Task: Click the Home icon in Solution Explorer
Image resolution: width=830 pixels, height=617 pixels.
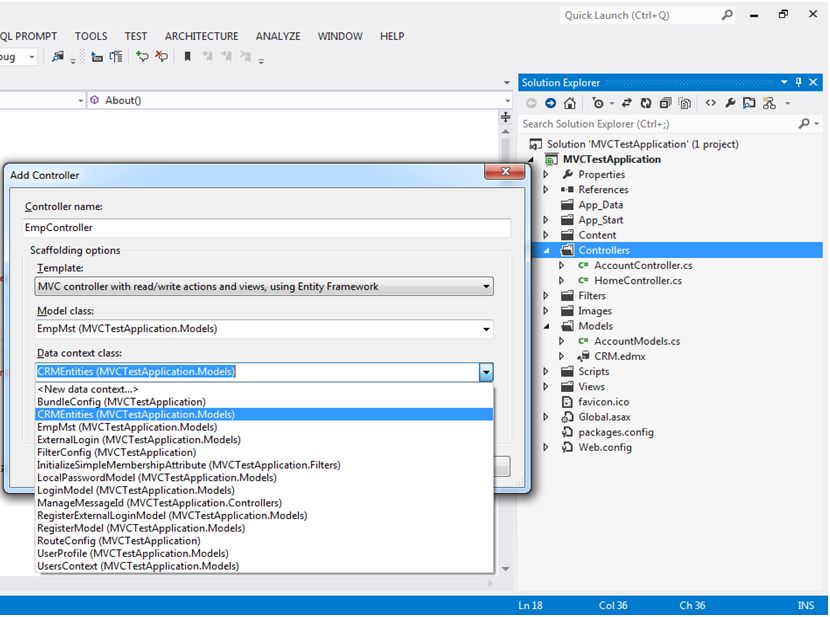Action: tap(569, 103)
